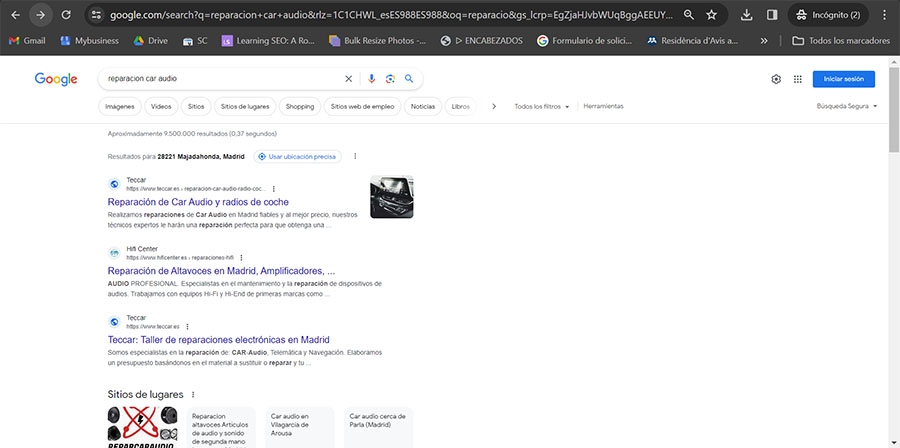Open more options for first Teccar result
Image resolution: width=900 pixels, height=448 pixels.
click(x=274, y=189)
